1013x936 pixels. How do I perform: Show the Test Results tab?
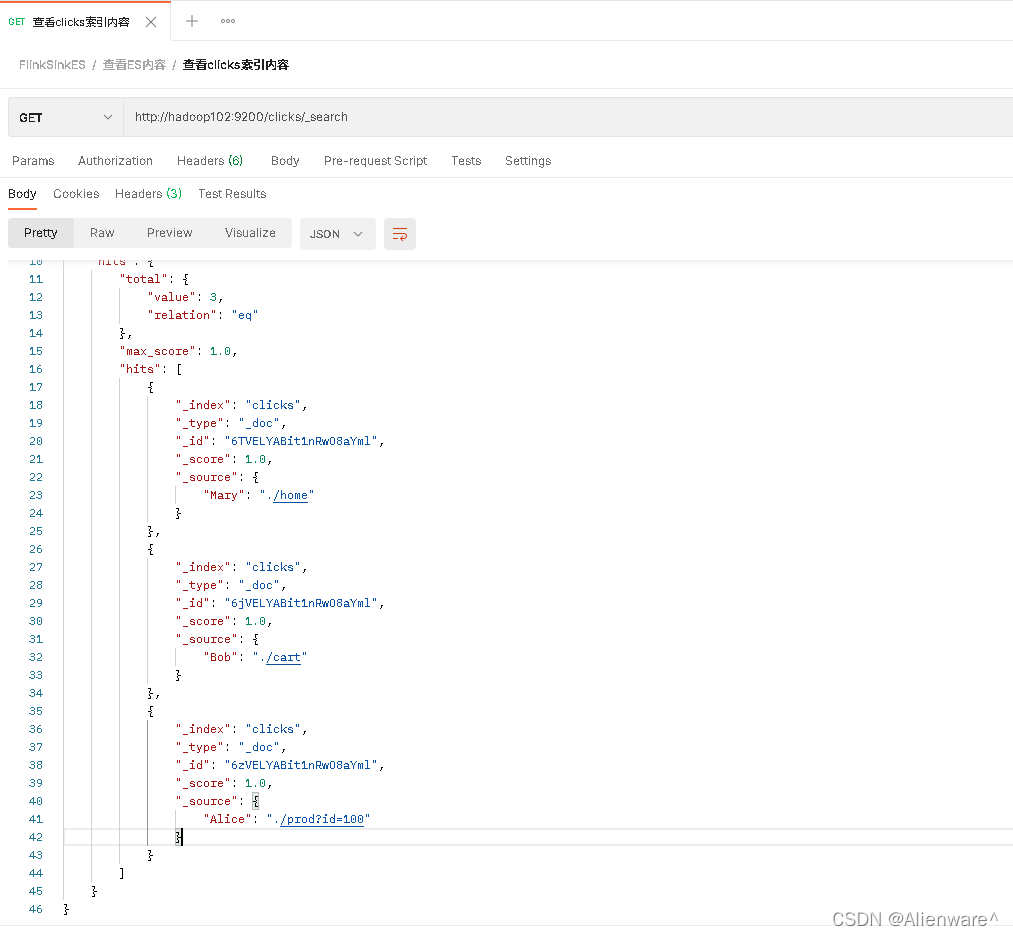pos(232,194)
